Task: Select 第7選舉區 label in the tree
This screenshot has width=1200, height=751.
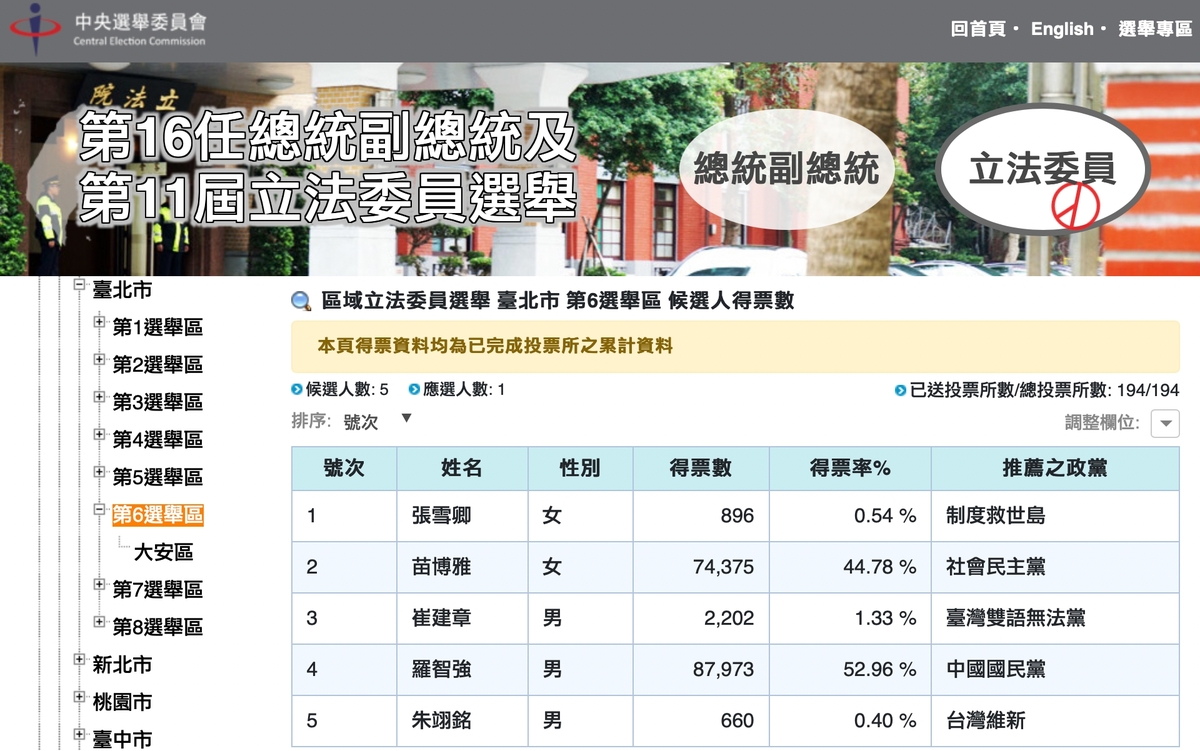Action: [x=158, y=590]
